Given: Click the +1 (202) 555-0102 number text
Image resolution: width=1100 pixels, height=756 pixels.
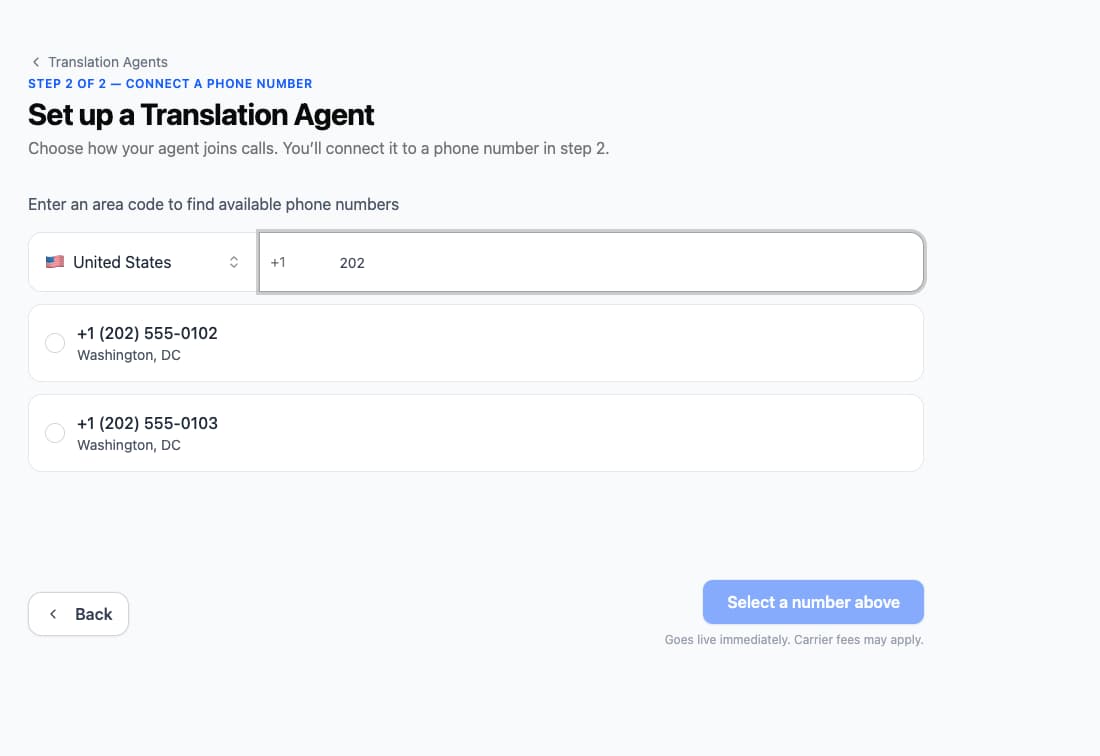Looking at the screenshot, I should (147, 333).
